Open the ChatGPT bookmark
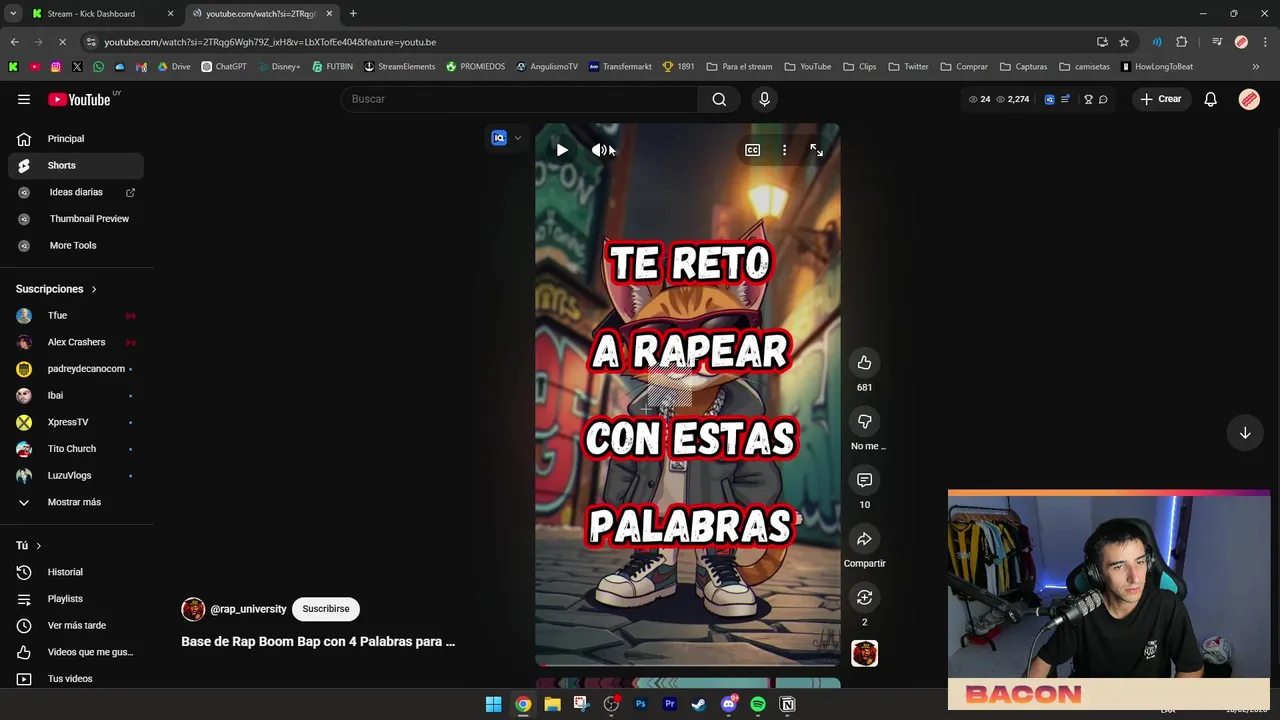This screenshot has height=720, width=1280. click(x=224, y=67)
